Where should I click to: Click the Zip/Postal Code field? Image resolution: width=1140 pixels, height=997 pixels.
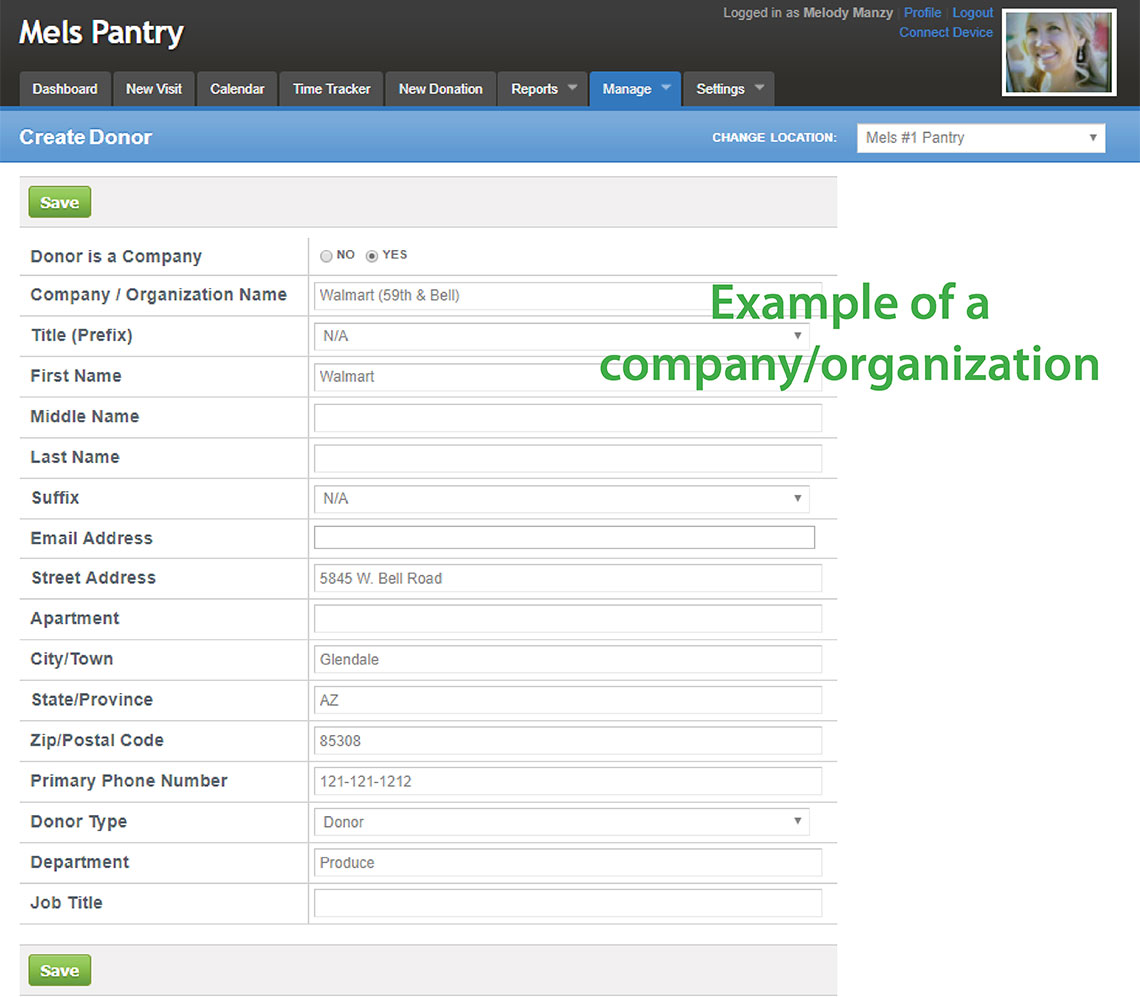point(568,741)
